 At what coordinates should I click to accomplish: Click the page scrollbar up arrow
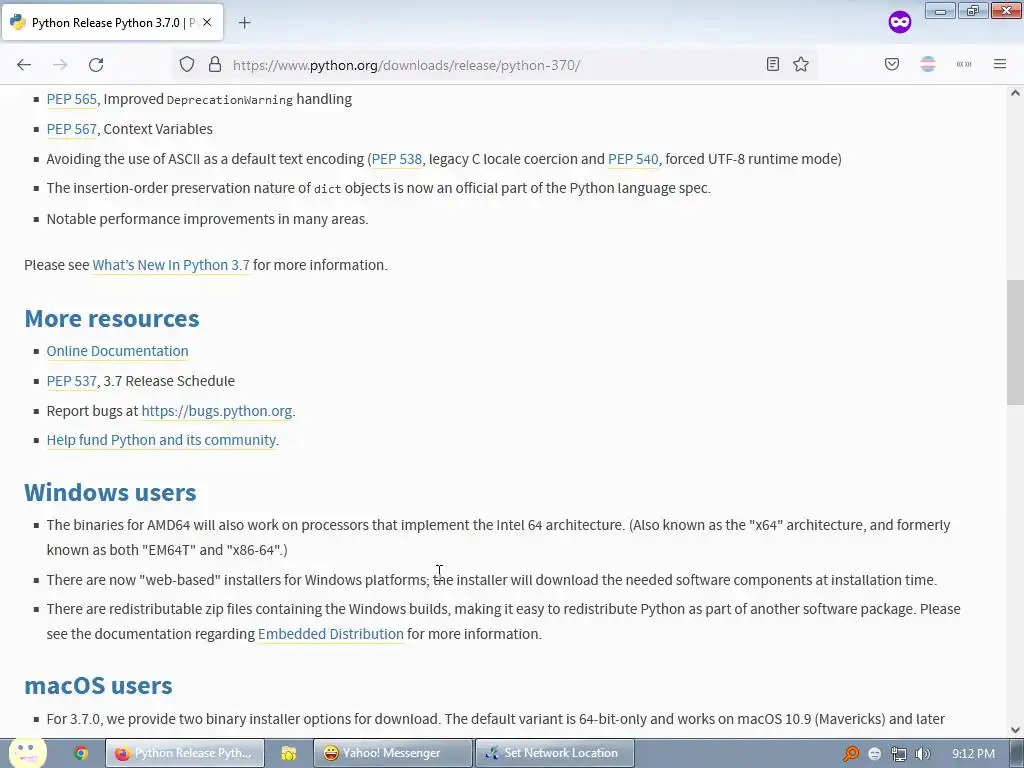tap(1015, 93)
